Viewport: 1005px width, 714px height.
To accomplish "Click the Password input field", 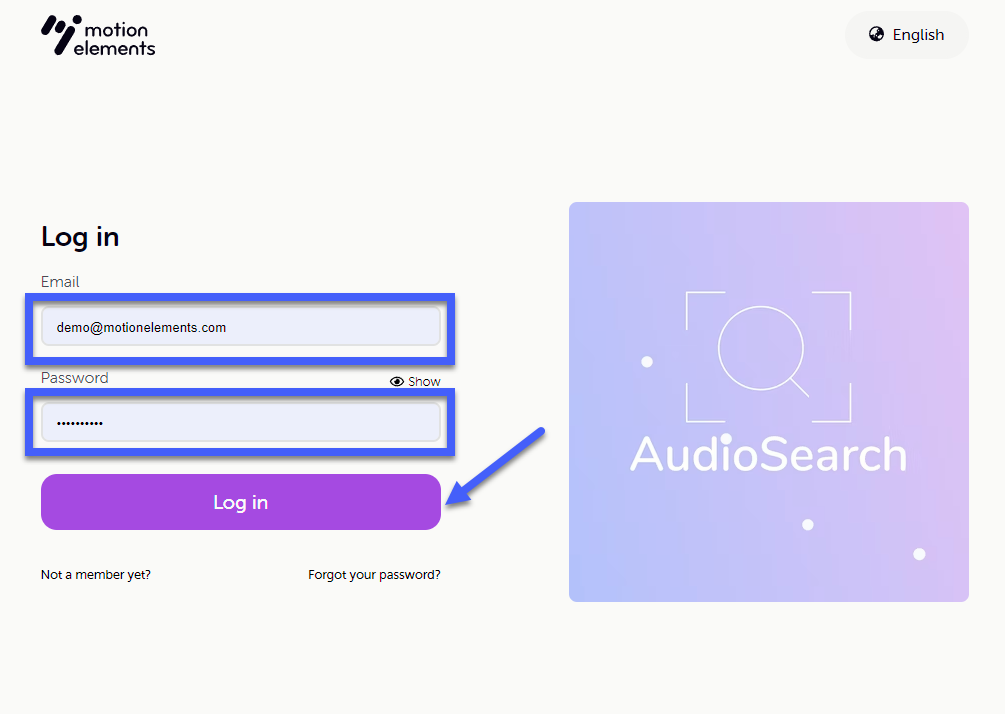I will (x=240, y=422).
